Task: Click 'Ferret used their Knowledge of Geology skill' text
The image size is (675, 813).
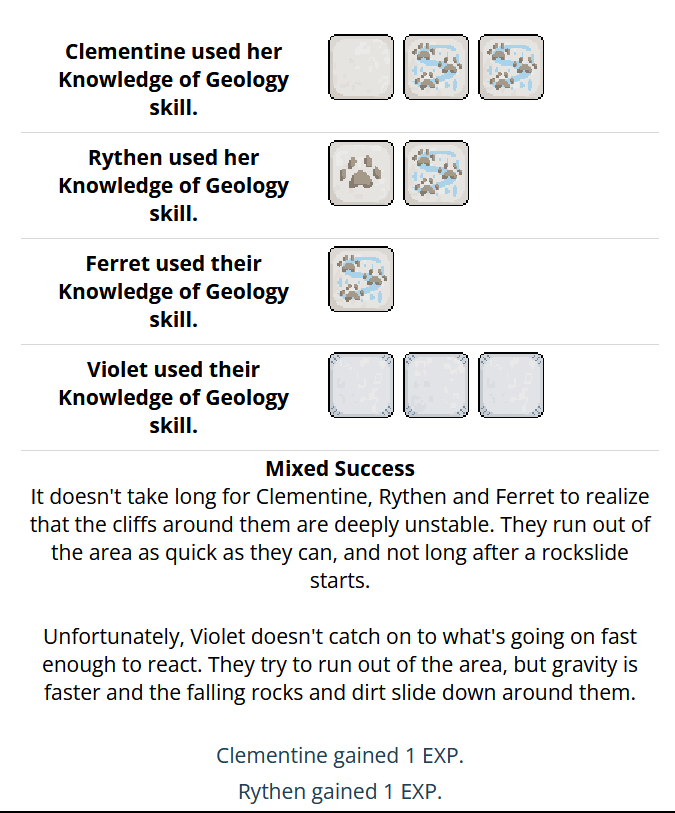Action: tap(173, 291)
